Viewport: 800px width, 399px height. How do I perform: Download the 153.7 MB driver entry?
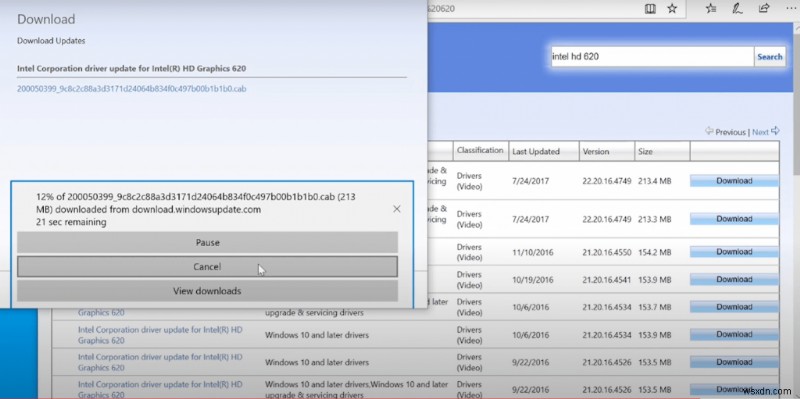point(734,307)
